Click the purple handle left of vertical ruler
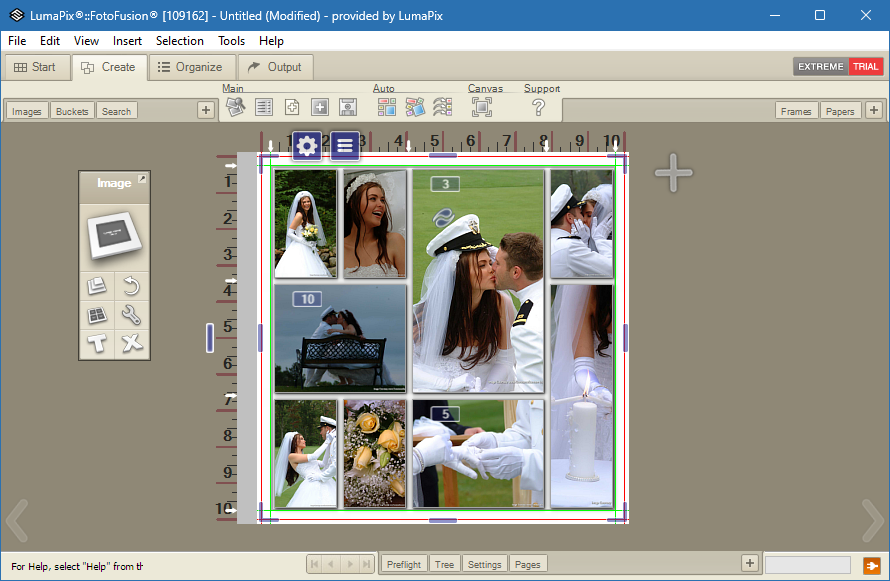The image size is (890, 581). click(210, 338)
